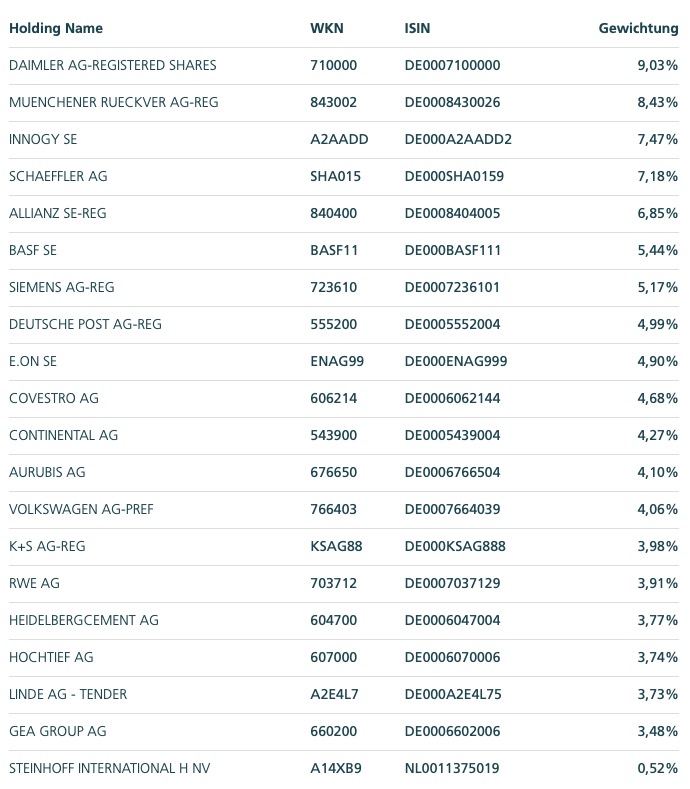Select the HEIDELBERGCEMENT AG holding
Image resolution: width=690 pixels, height=789 pixels.
[x=84, y=620]
